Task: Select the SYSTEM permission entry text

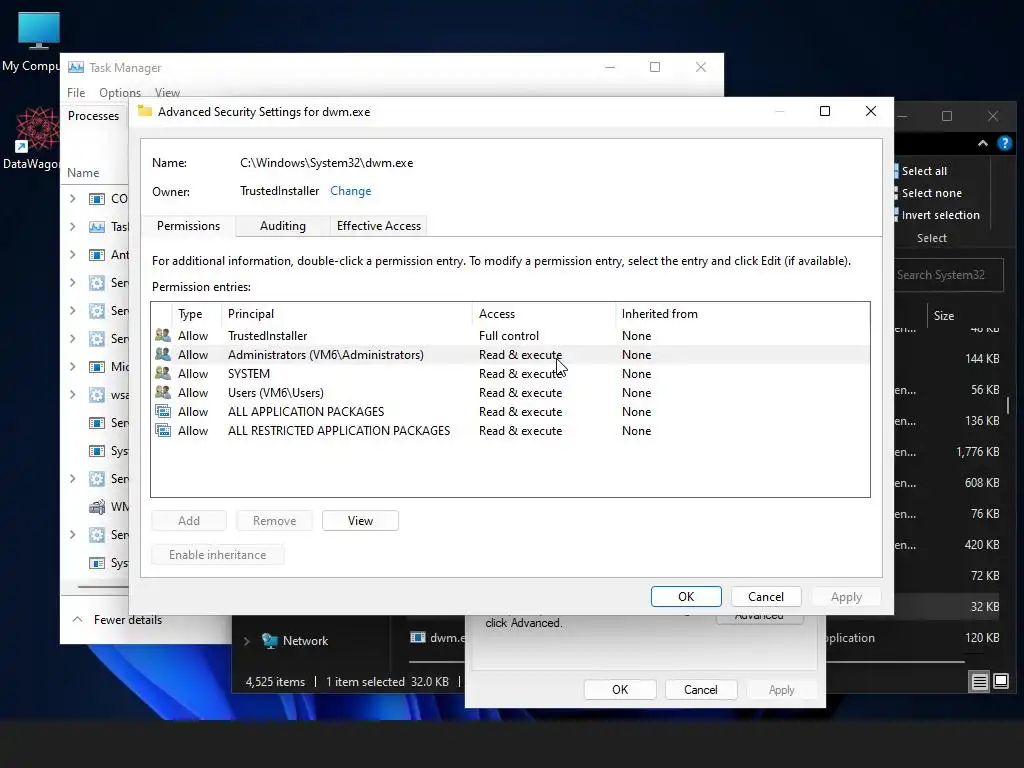Action: pos(248,374)
